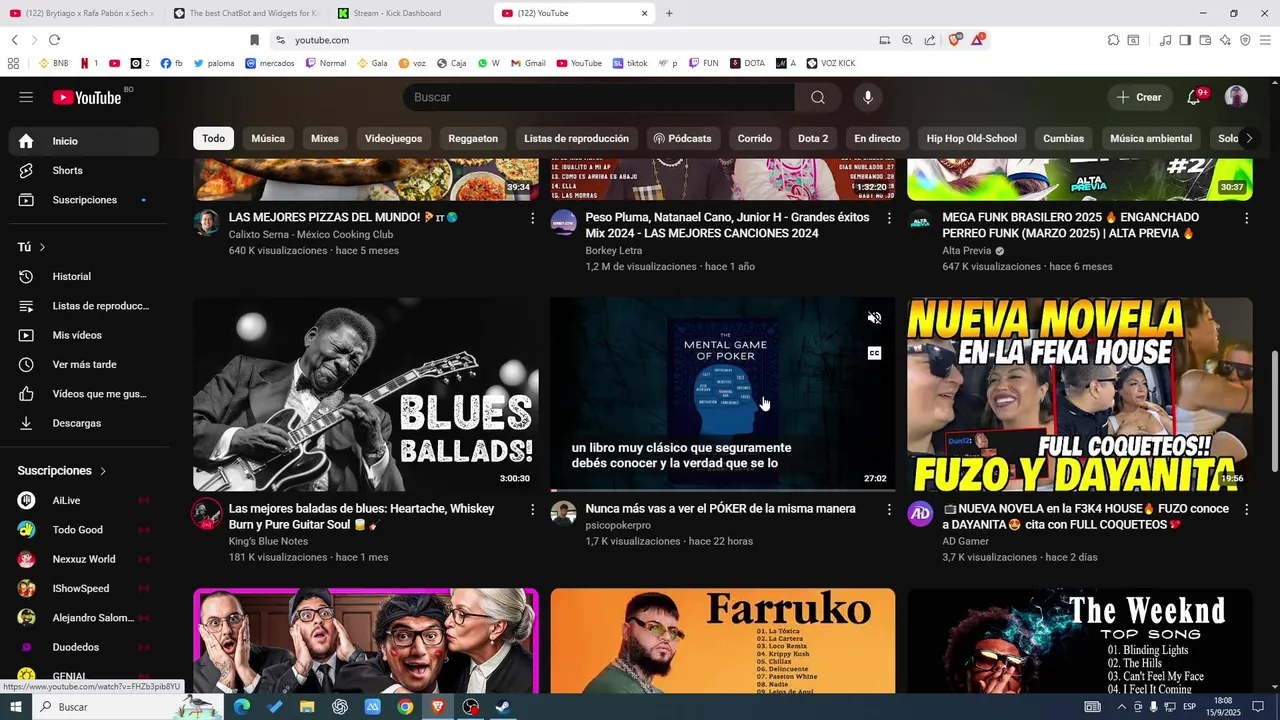Open the Gmail bookmark
Image resolution: width=1280 pixels, height=720 pixels.
527,63
